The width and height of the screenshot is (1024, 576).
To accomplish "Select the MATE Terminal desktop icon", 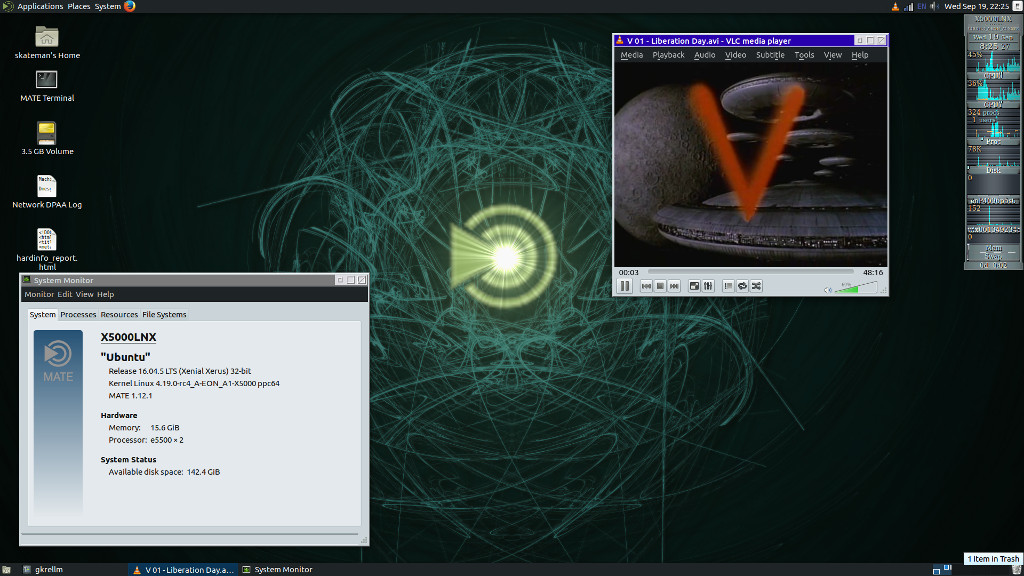I will coord(47,86).
